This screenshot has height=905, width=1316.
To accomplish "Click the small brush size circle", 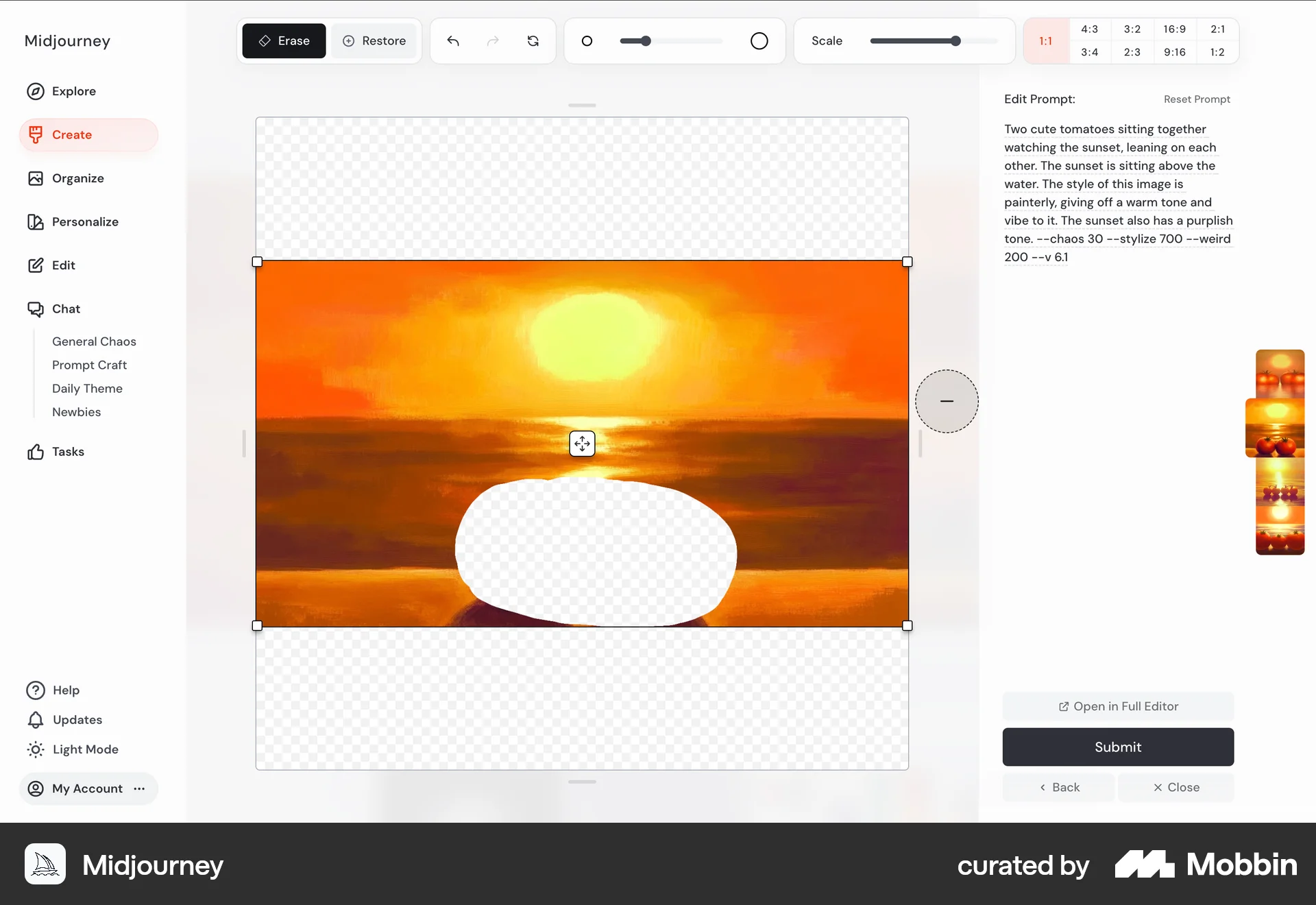I will [x=587, y=40].
